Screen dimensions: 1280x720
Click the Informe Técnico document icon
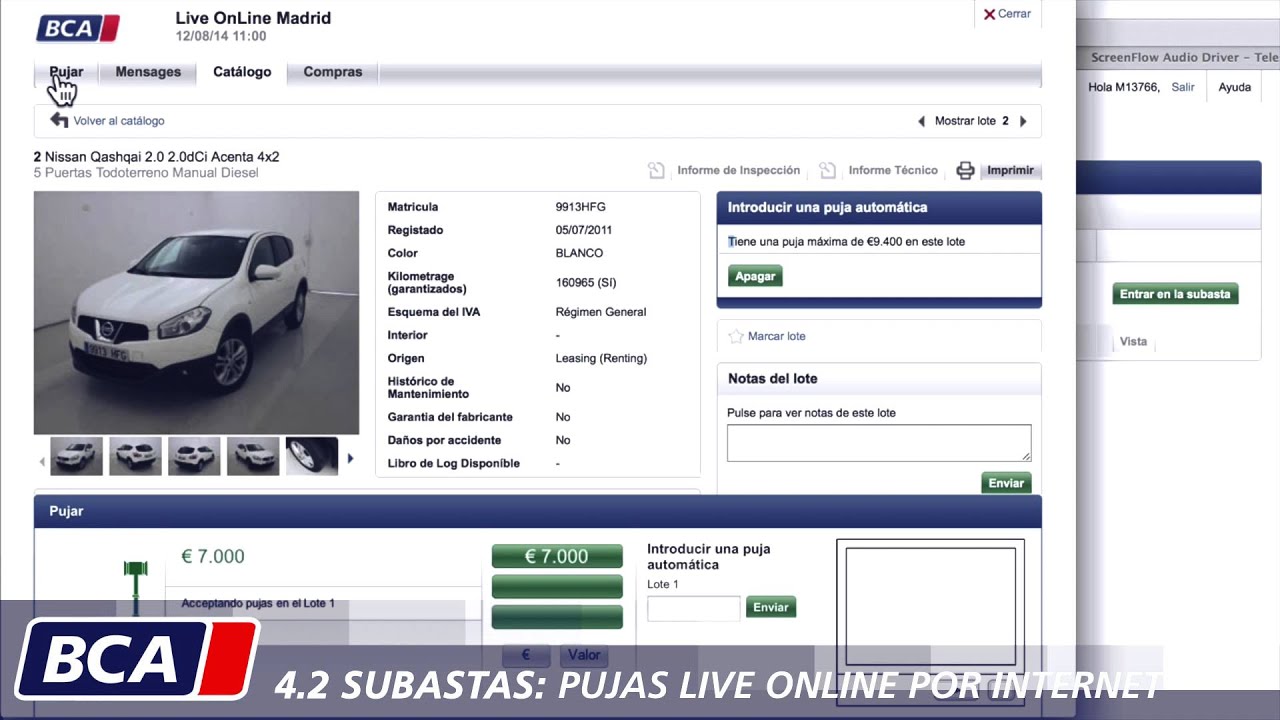(828, 170)
